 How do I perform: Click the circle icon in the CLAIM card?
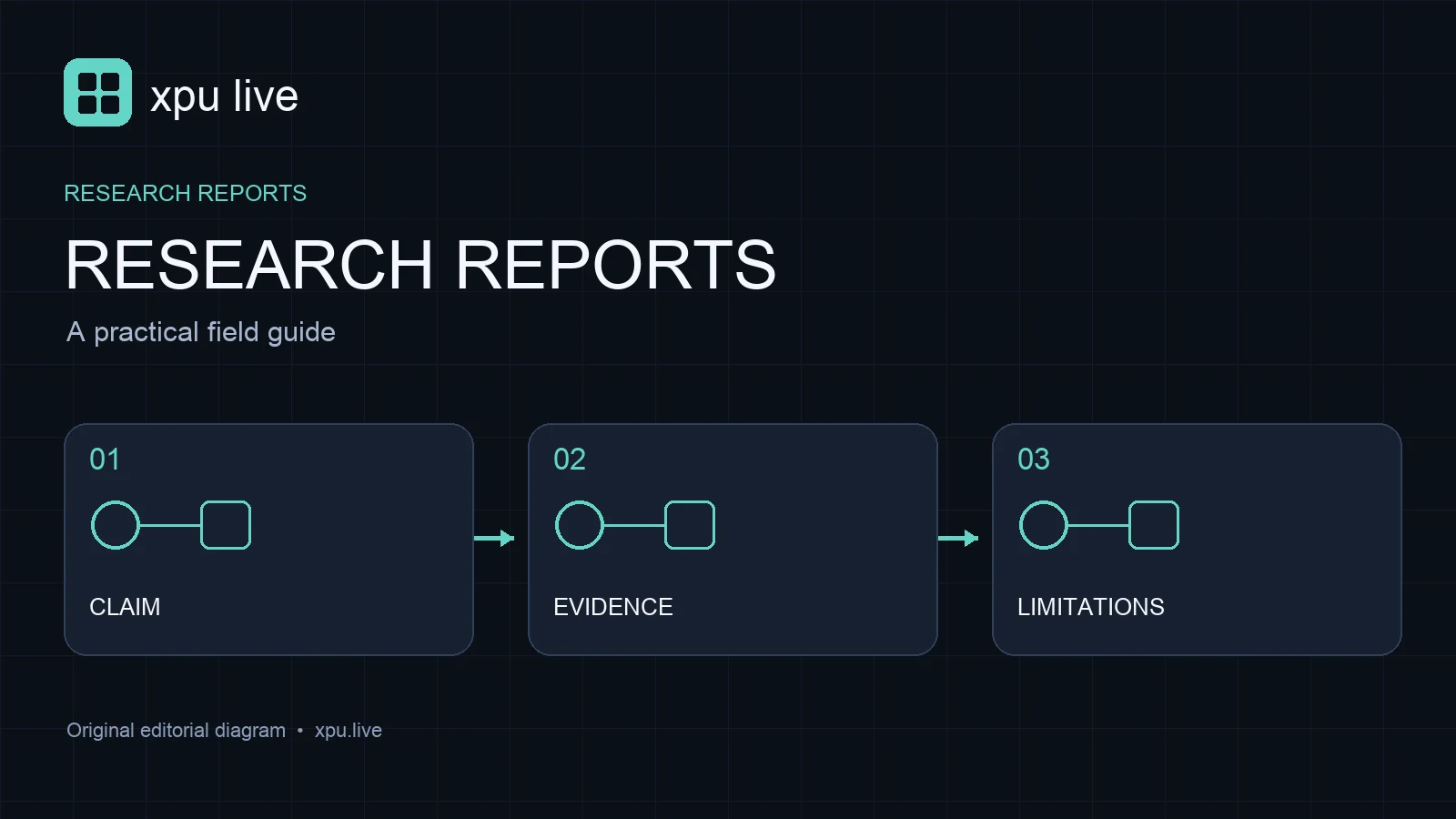coord(116,525)
